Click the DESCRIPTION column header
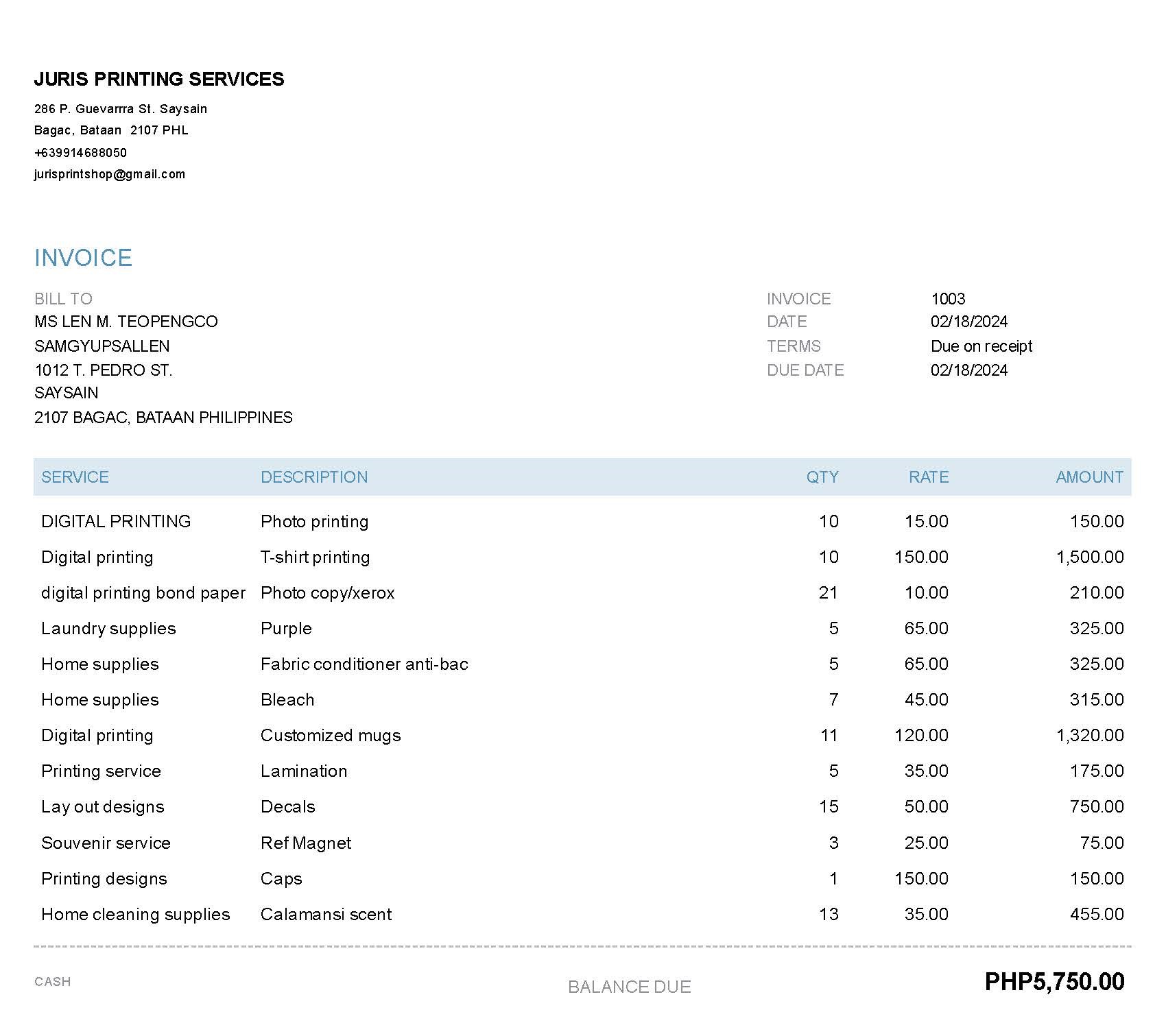This screenshot has width=1166, height=1036. [x=314, y=477]
